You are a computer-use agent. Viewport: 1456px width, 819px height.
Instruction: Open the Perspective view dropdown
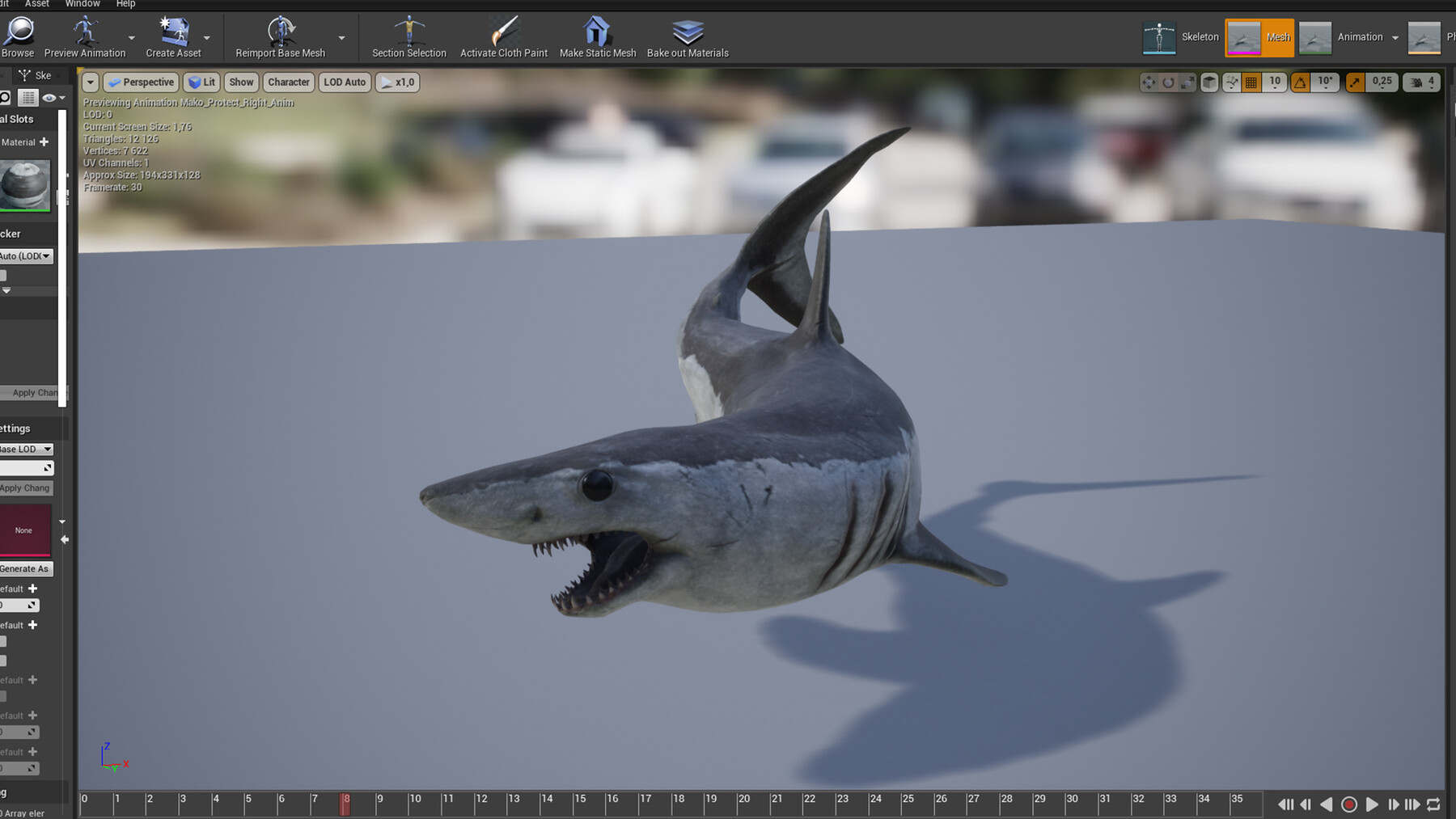(x=141, y=82)
